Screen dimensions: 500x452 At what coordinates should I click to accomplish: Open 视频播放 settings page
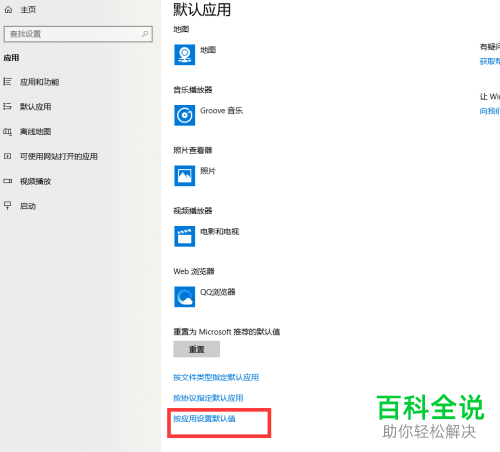35,181
